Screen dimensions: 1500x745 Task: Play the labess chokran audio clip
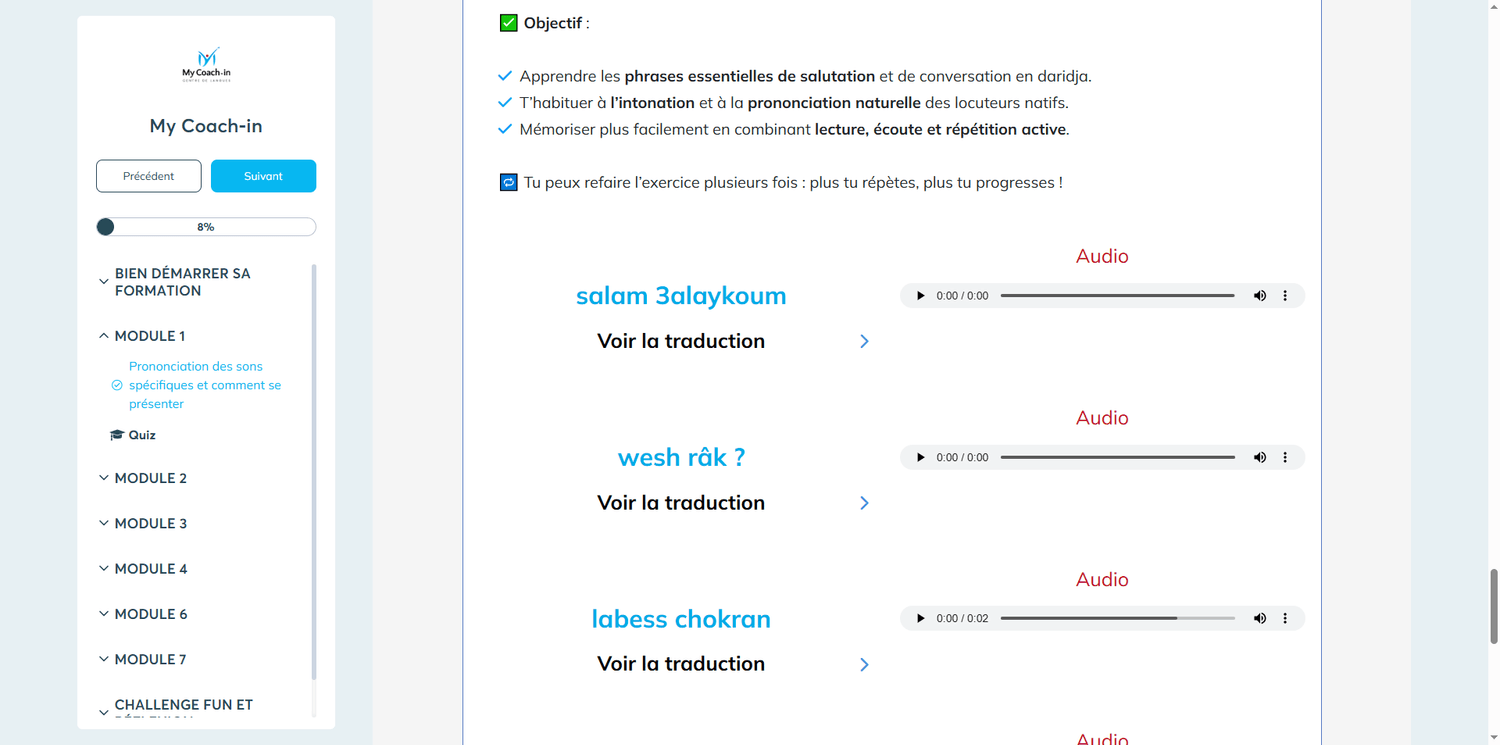point(920,619)
